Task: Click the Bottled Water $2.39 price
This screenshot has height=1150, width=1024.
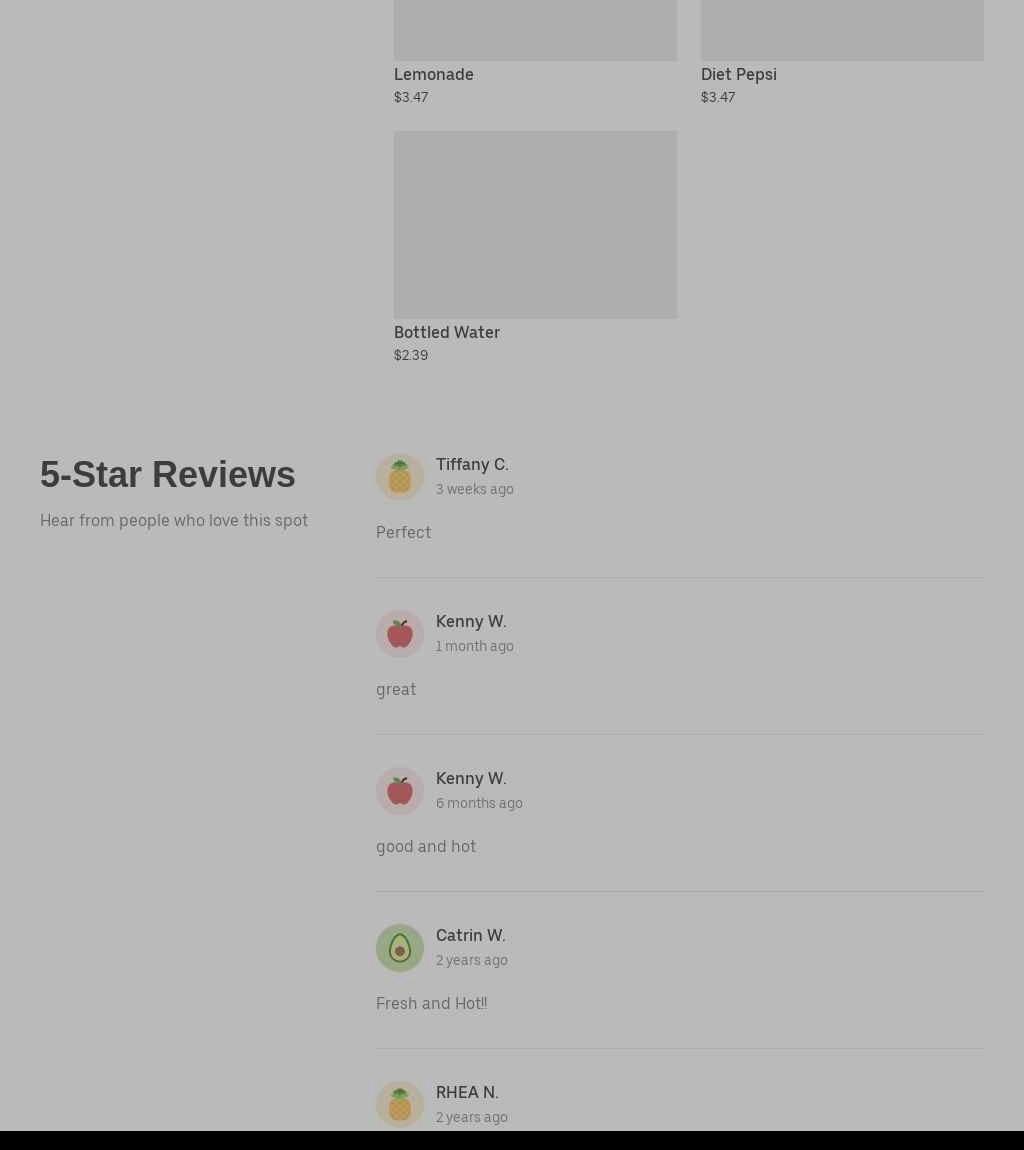Action: pyautogui.click(x=411, y=355)
